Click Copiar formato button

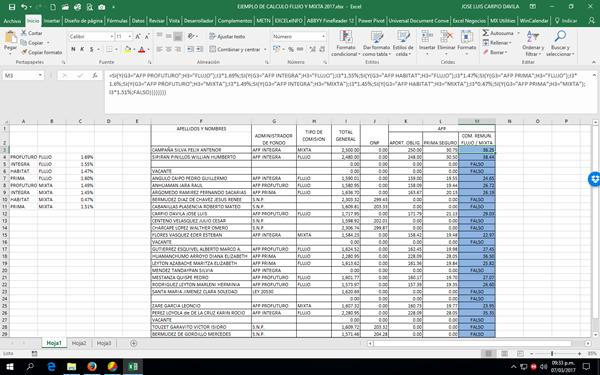click(x=42, y=52)
